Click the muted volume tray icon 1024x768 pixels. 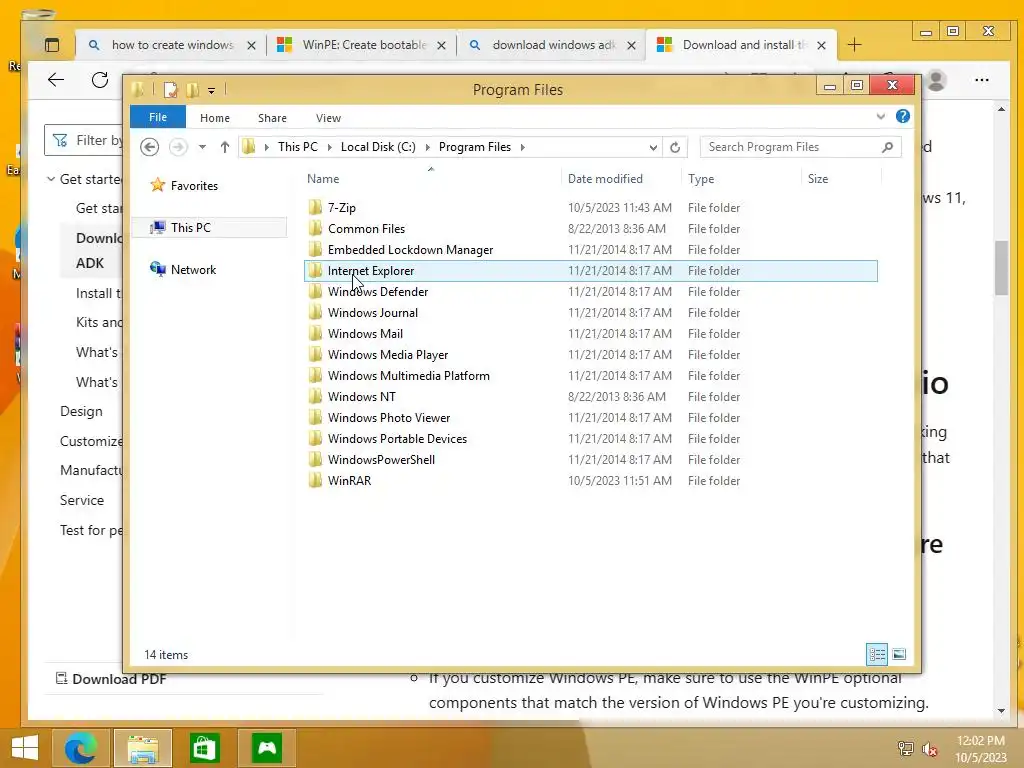pos(930,749)
